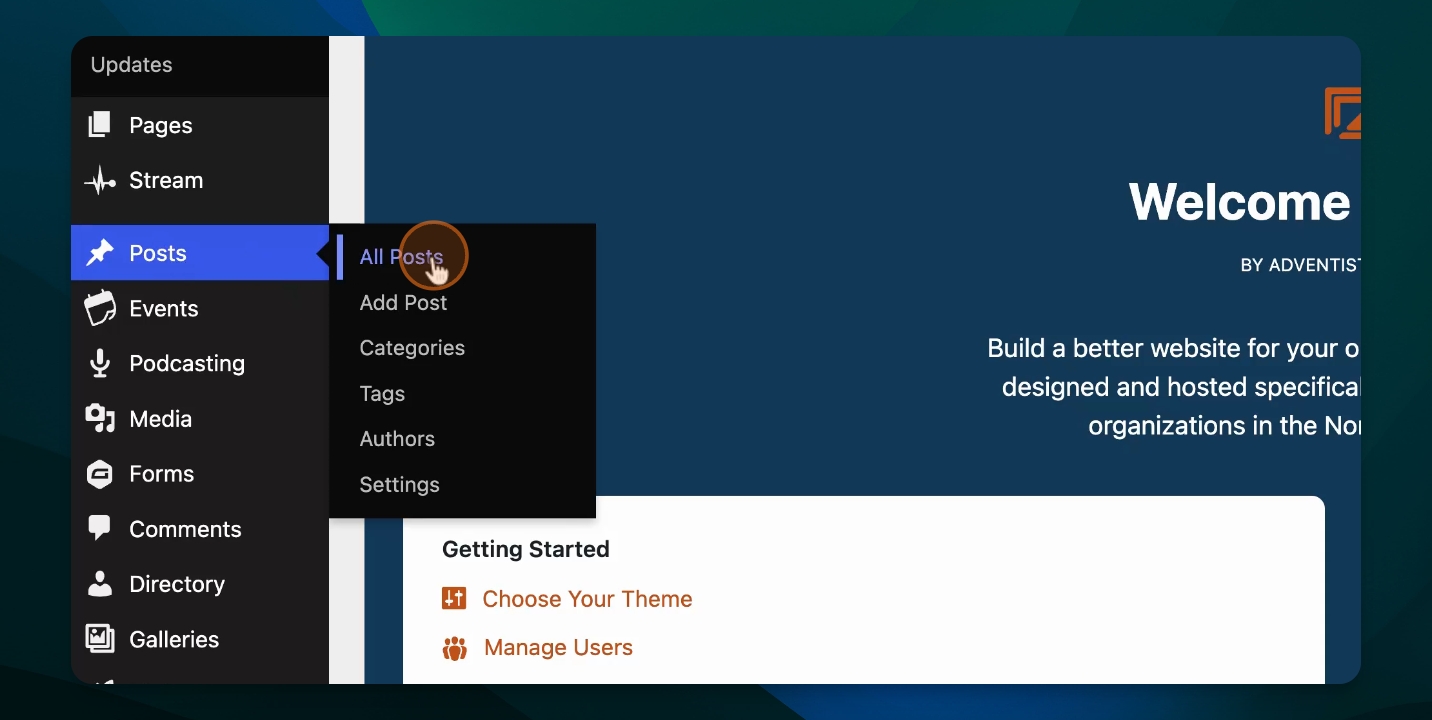This screenshot has width=1432, height=720.
Task: Open Galleries from the sidebar
Action: [174, 639]
